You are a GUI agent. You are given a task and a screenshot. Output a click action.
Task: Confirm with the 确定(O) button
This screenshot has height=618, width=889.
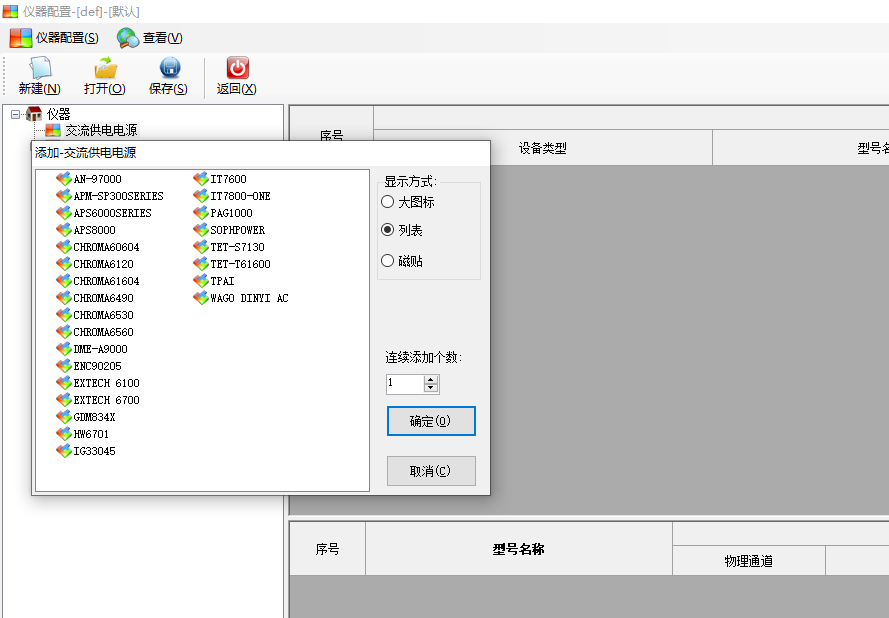point(431,421)
